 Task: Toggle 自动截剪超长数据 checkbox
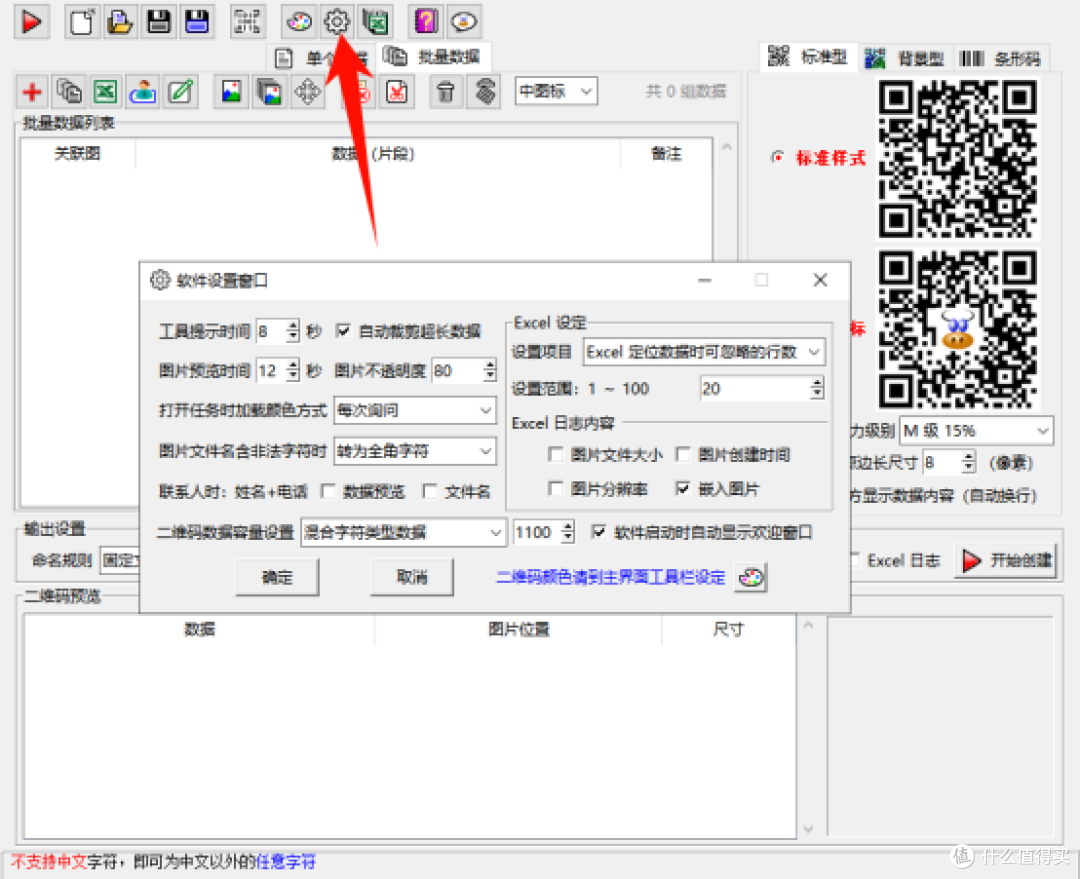[x=343, y=331]
